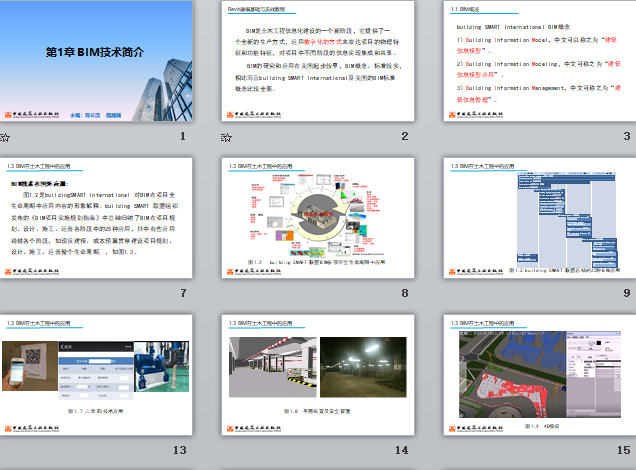Select slide 1 titled 第1章 BIM技术简介
Image resolution: width=636 pixels, height=470 pixels.
[x=96, y=60]
